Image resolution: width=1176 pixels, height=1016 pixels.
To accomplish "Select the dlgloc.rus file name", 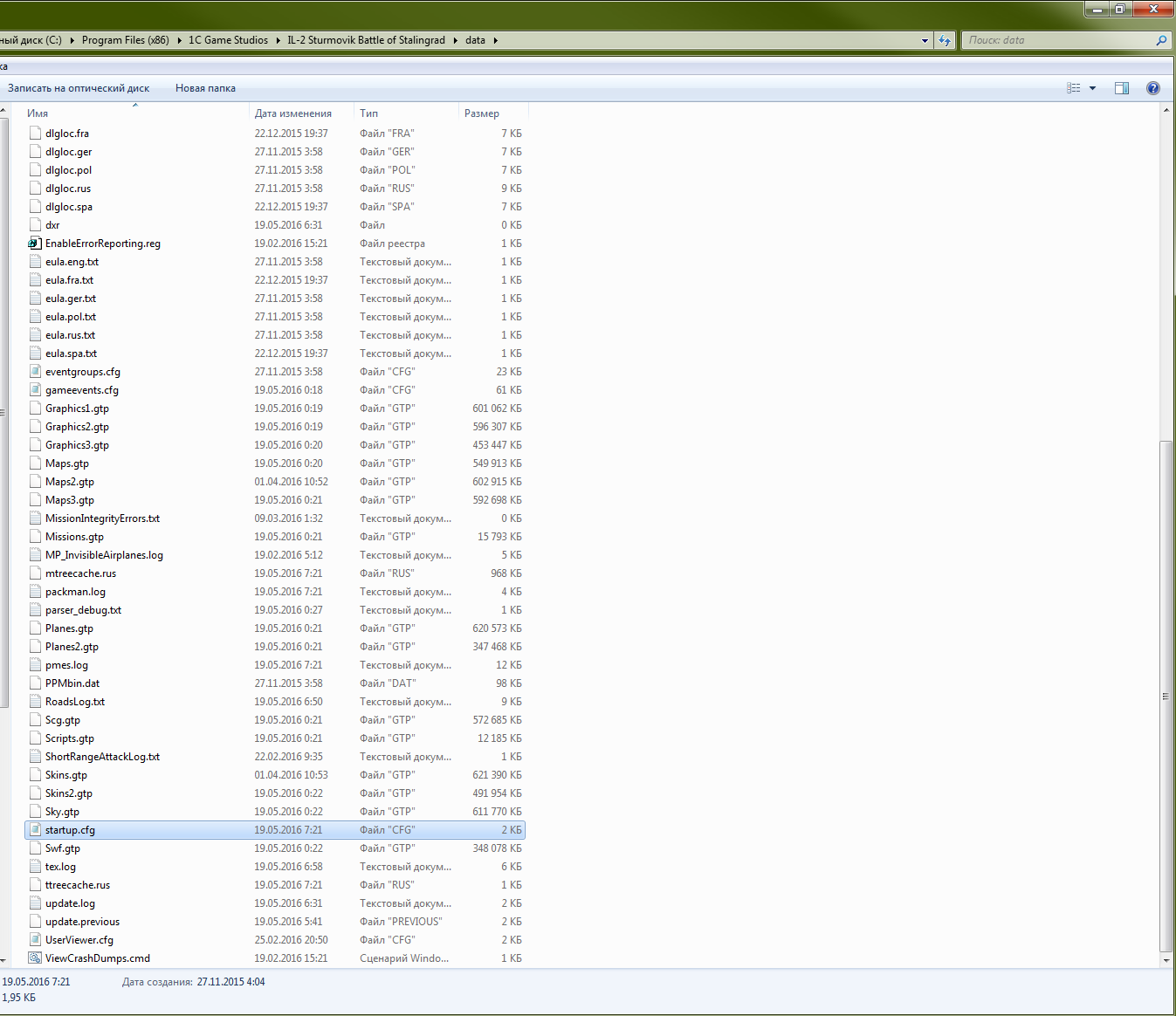I will click(x=68, y=189).
